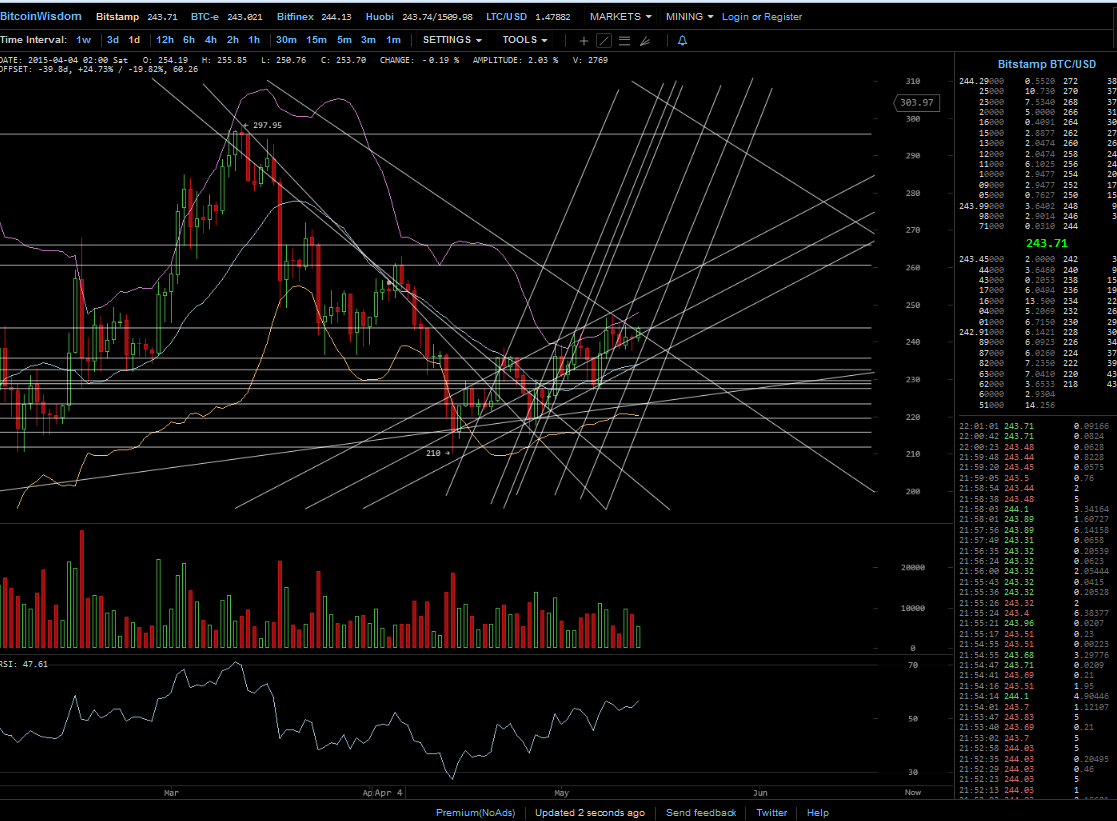Set time interval to 6h
This screenshot has height=821, width=1117.
[189, 40]
